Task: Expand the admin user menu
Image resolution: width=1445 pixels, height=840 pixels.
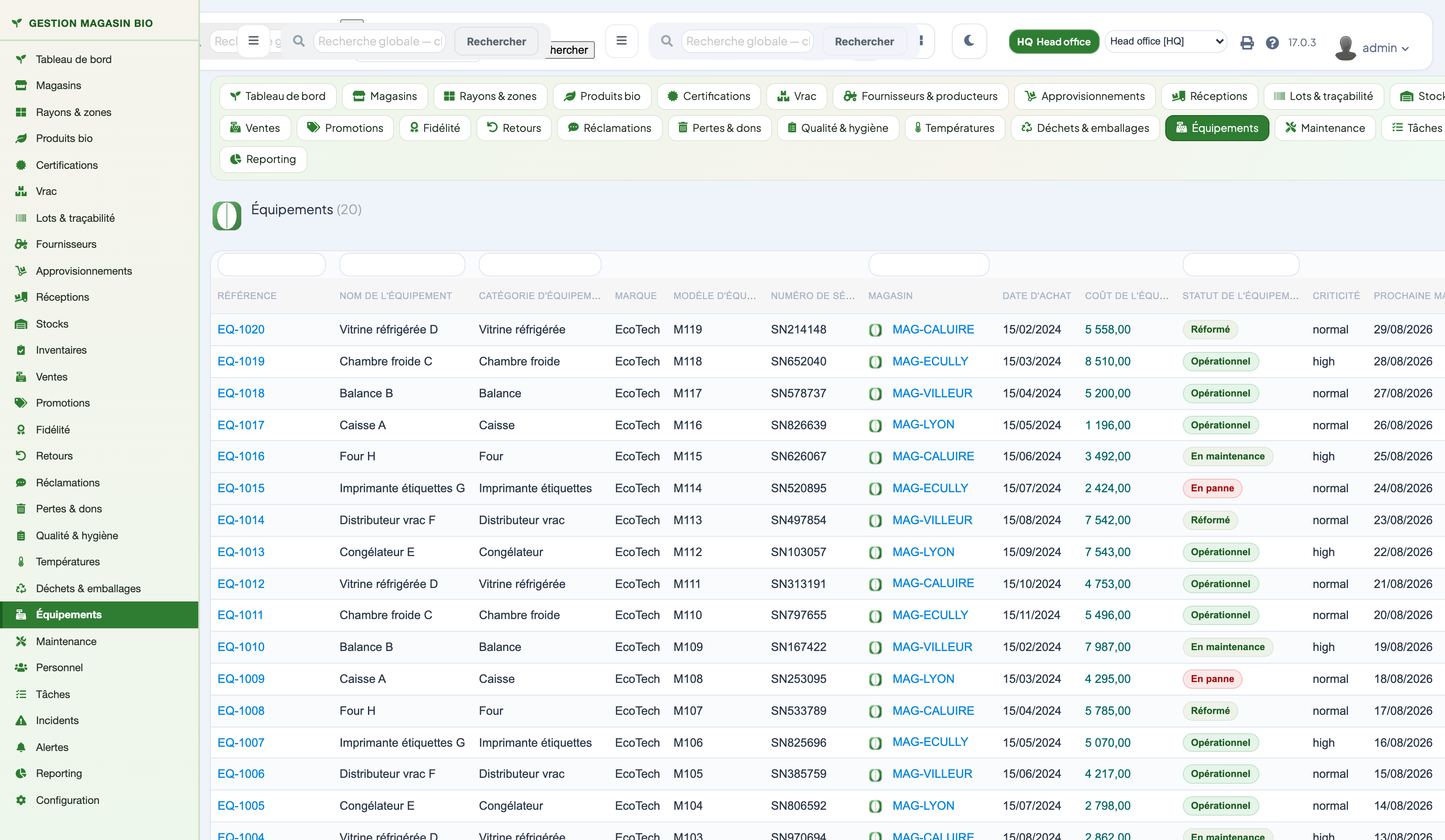Action: pos(1373,47)
